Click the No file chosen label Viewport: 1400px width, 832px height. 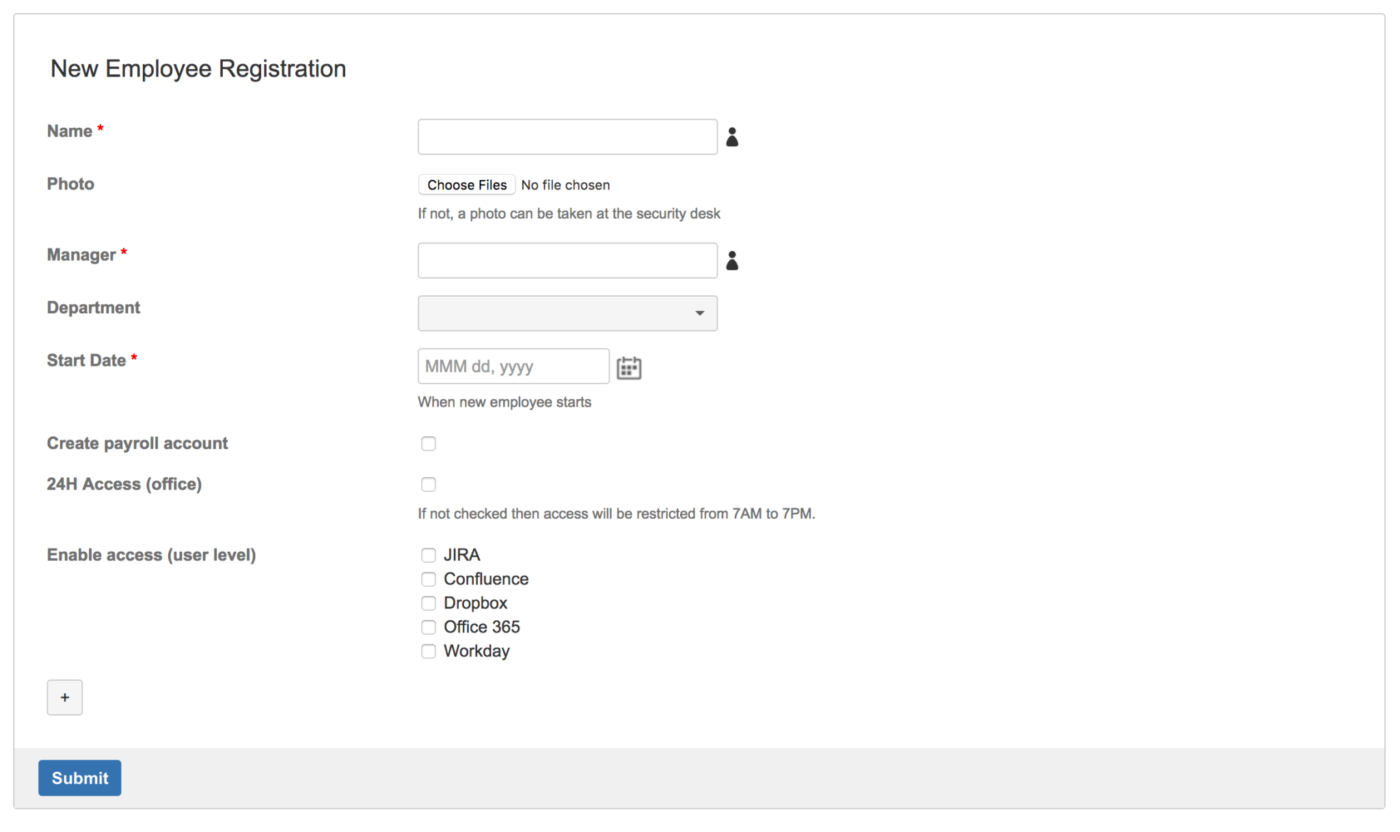point(565,184)
